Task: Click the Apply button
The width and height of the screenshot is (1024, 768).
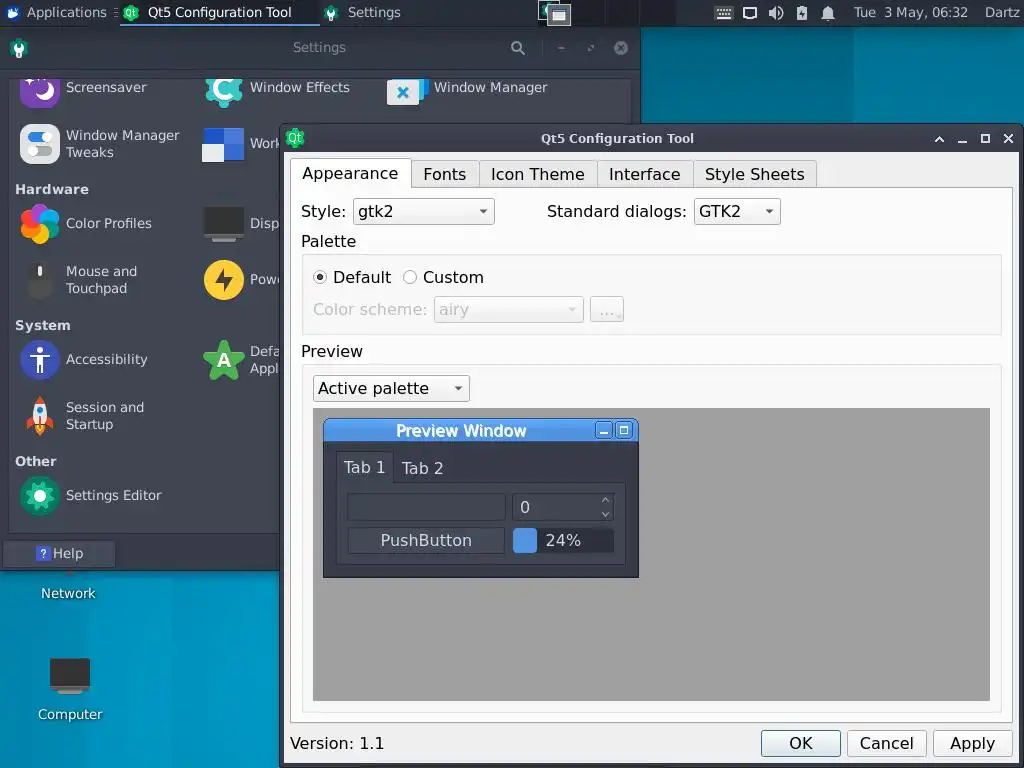Action: click(972, 743)
